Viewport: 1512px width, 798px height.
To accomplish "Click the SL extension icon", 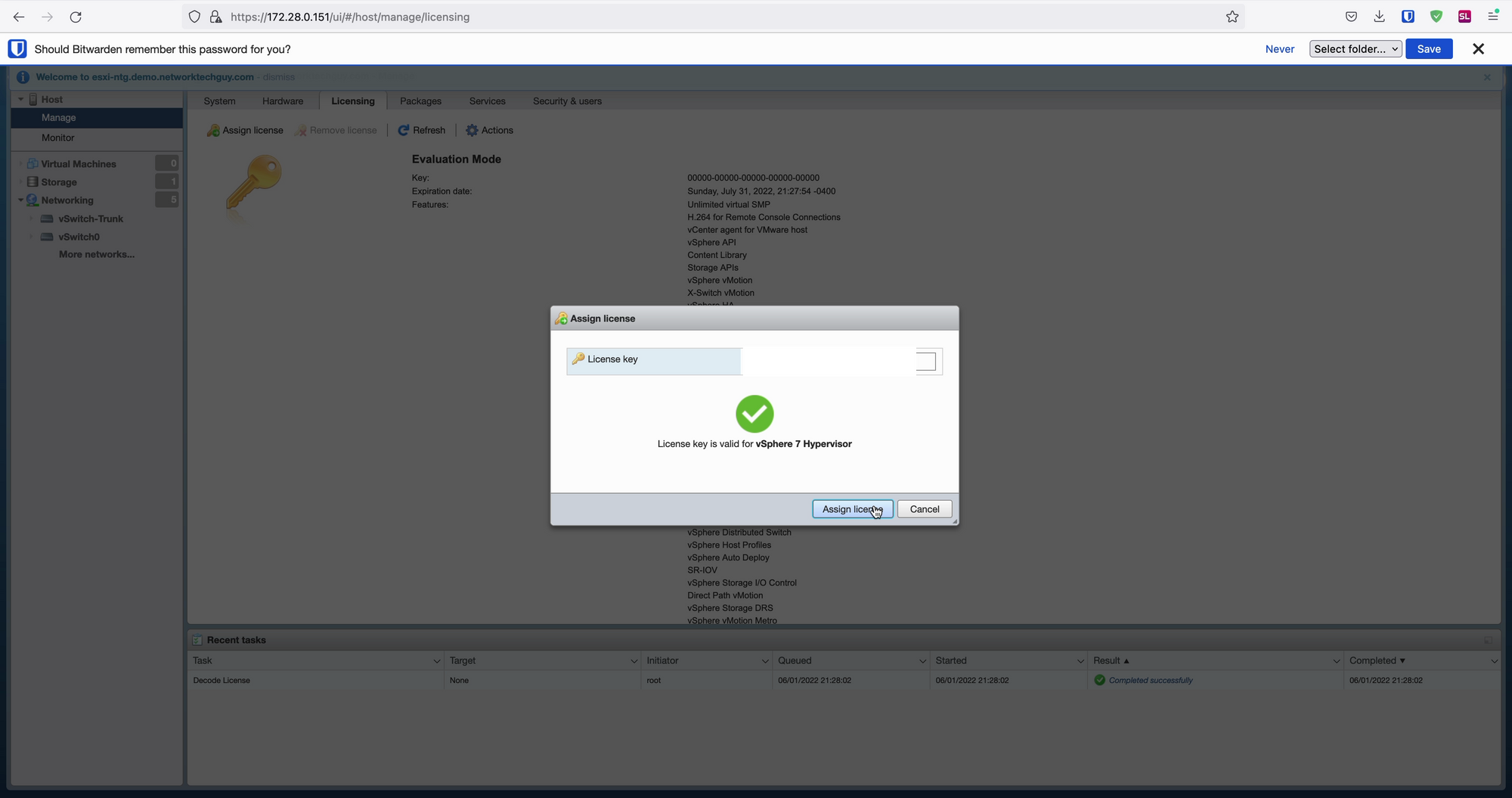I will [1464, 17].
